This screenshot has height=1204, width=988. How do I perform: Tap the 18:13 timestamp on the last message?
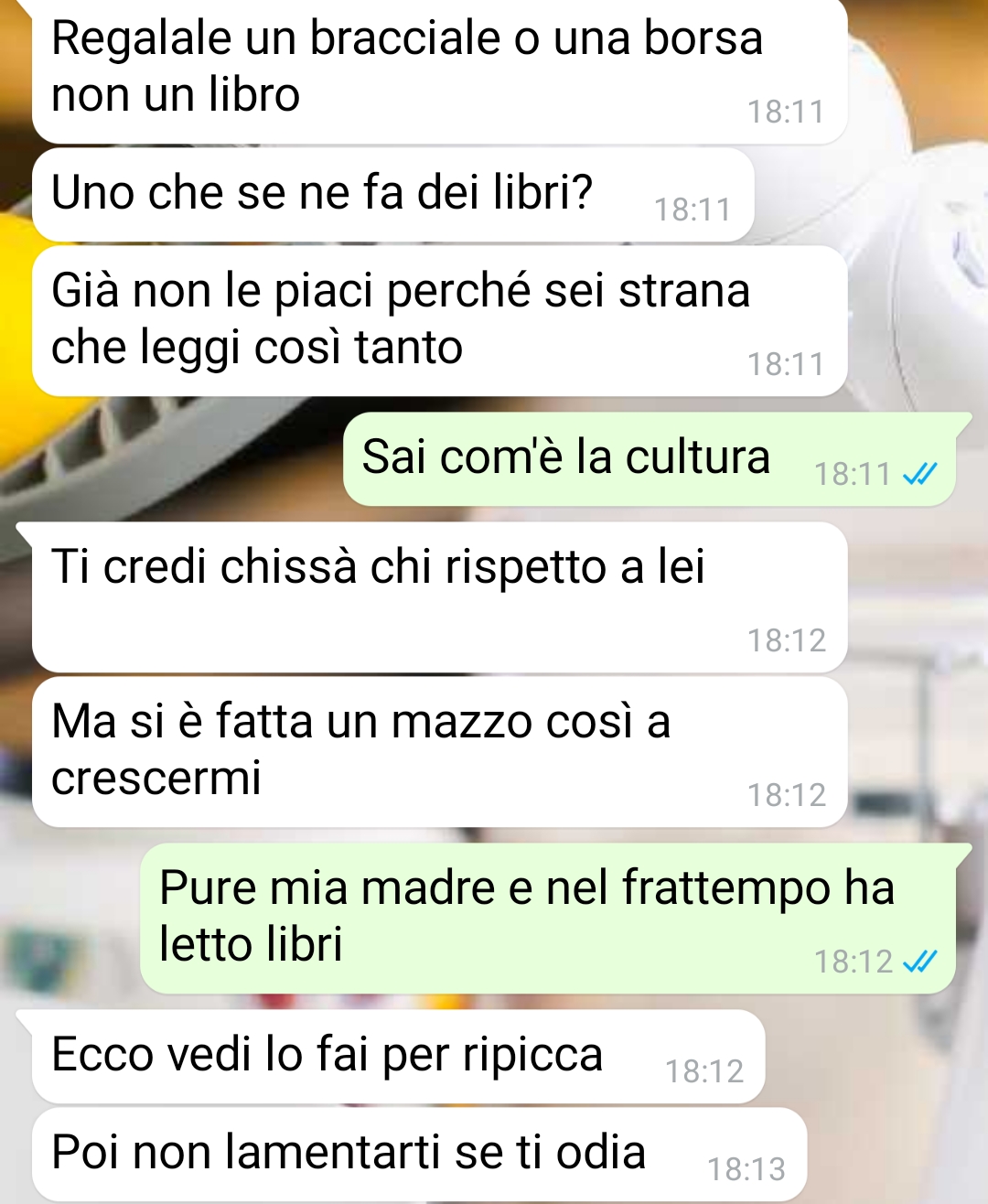coord(746,1169)
